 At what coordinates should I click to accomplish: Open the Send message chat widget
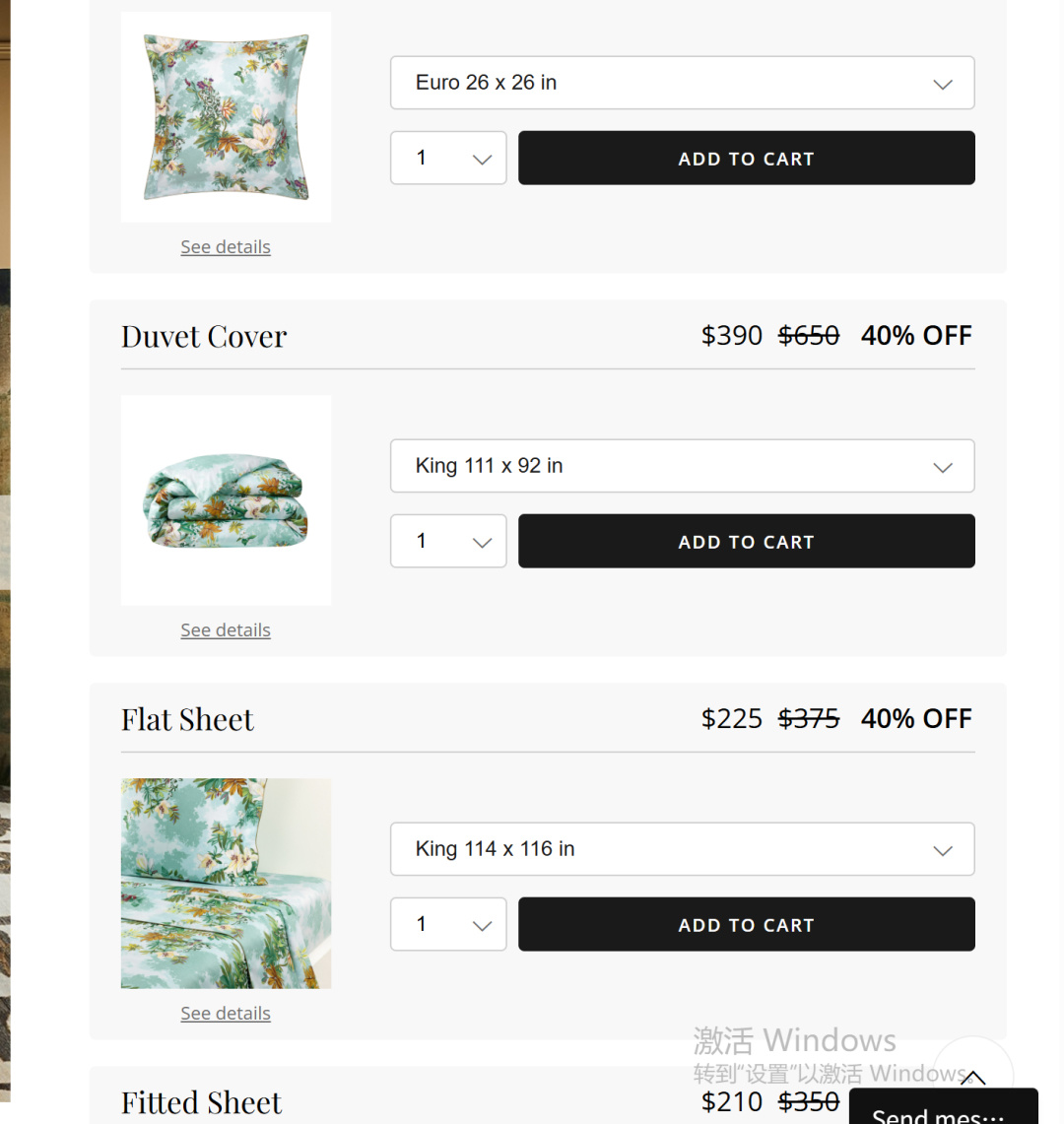[943, 1110]
